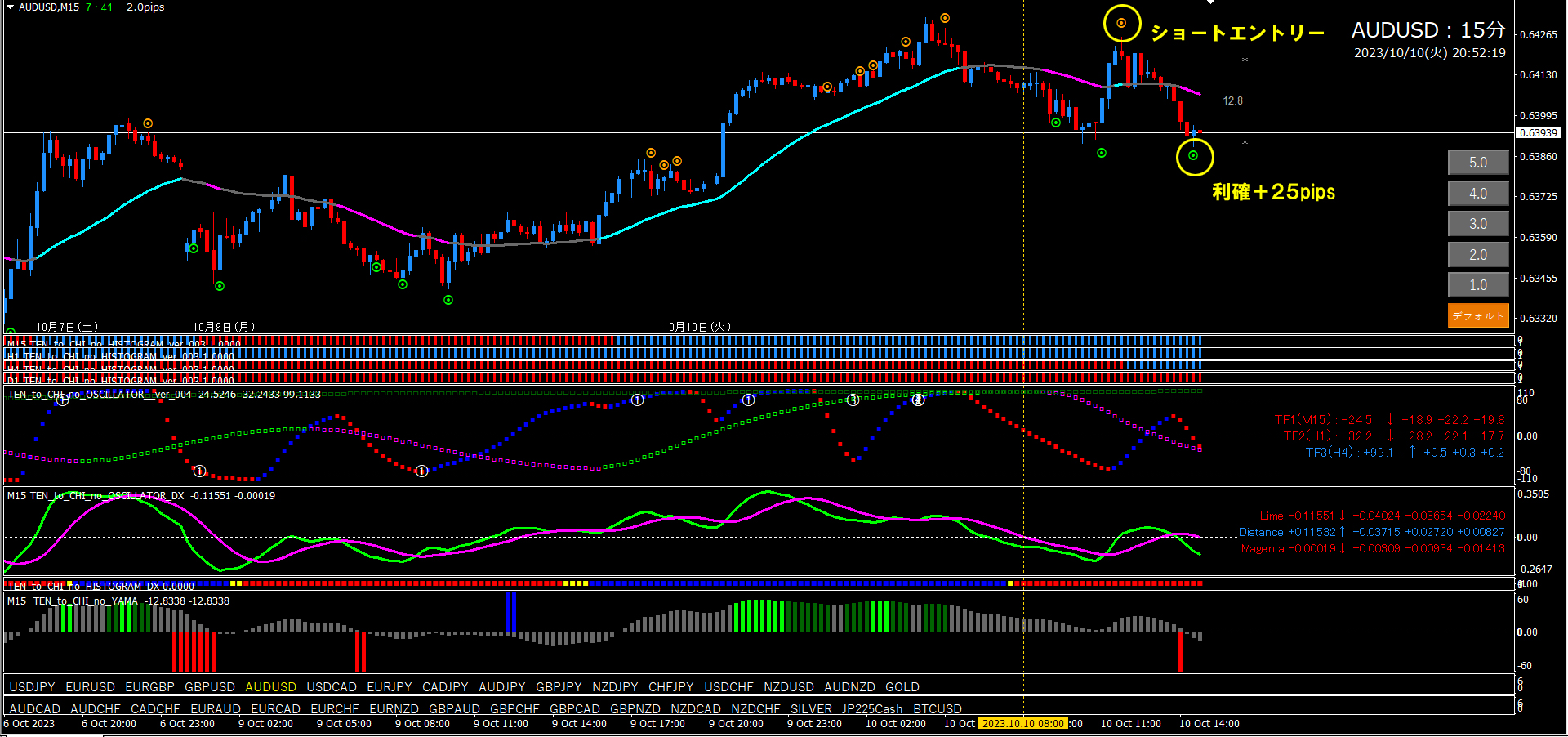Open the EURCHF symbol
The image size is (1568, 737).
pos(335,709)
